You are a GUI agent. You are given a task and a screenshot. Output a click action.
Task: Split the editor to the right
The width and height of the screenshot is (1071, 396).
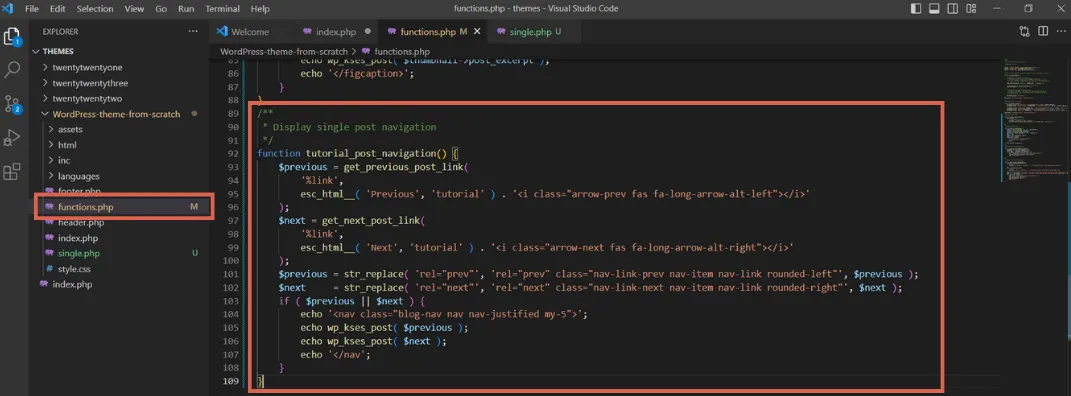pos(1043,31)
